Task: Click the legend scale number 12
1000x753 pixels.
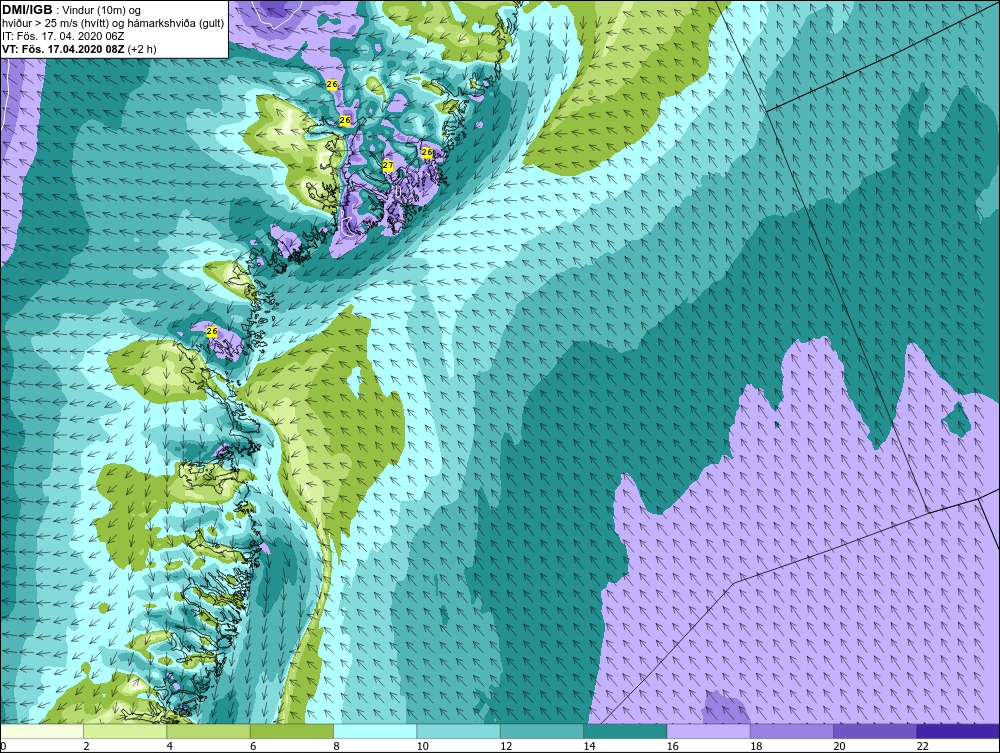Action: 506,746
